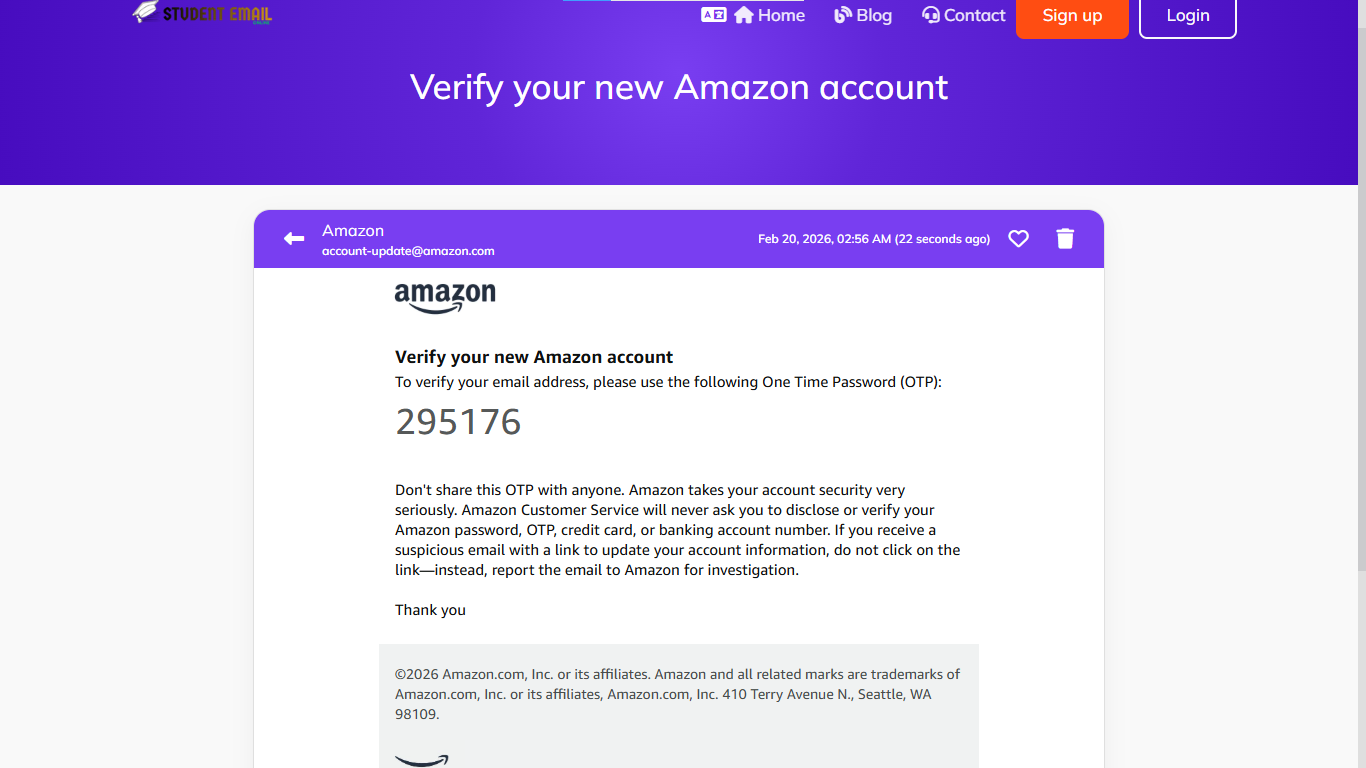1366x768 pixels.
Task: Toggle the heart favorite icon
Action: point(1018,238)
